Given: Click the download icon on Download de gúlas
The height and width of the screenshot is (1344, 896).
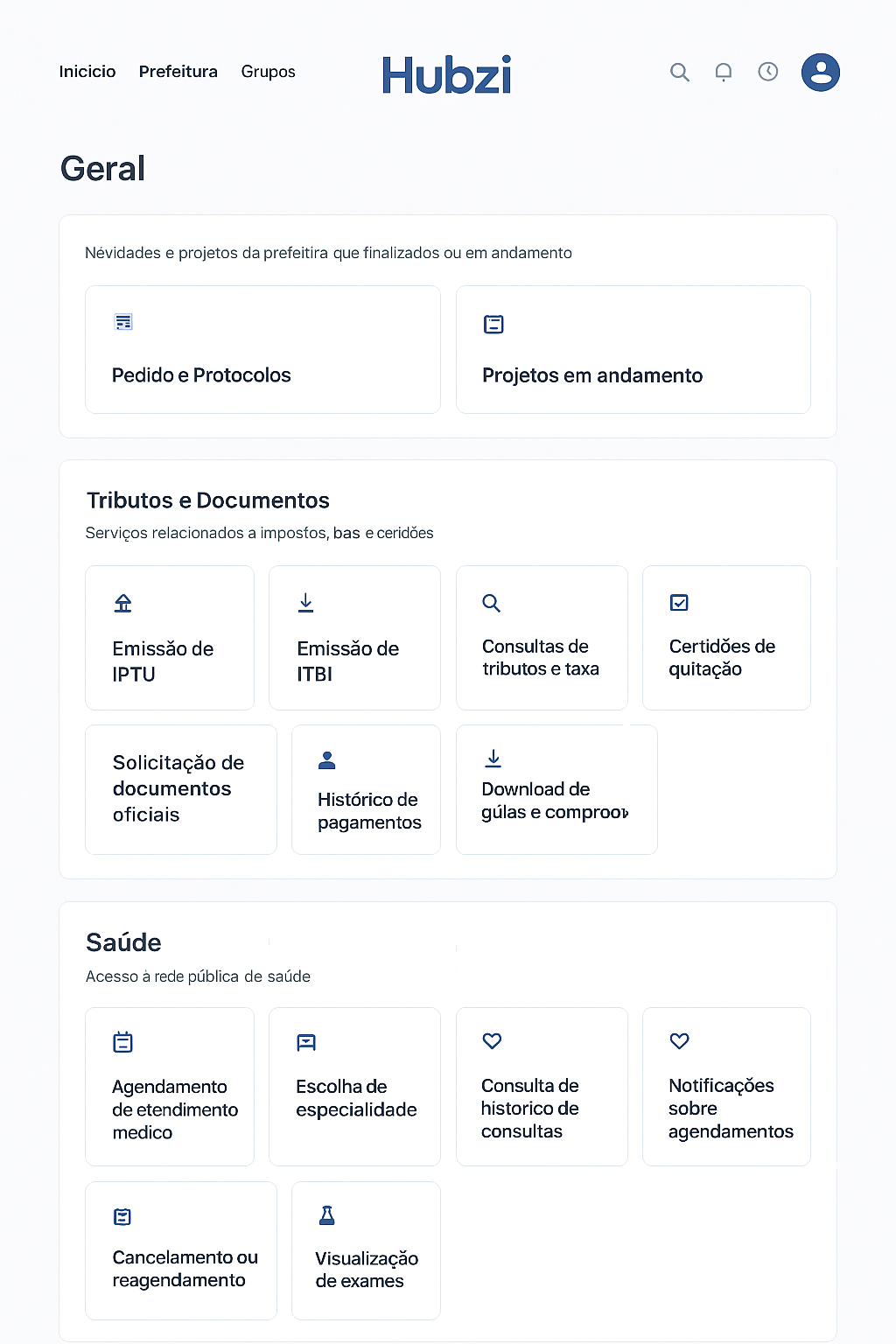Looking at the screenshot, I should click(x=493, y=758).
